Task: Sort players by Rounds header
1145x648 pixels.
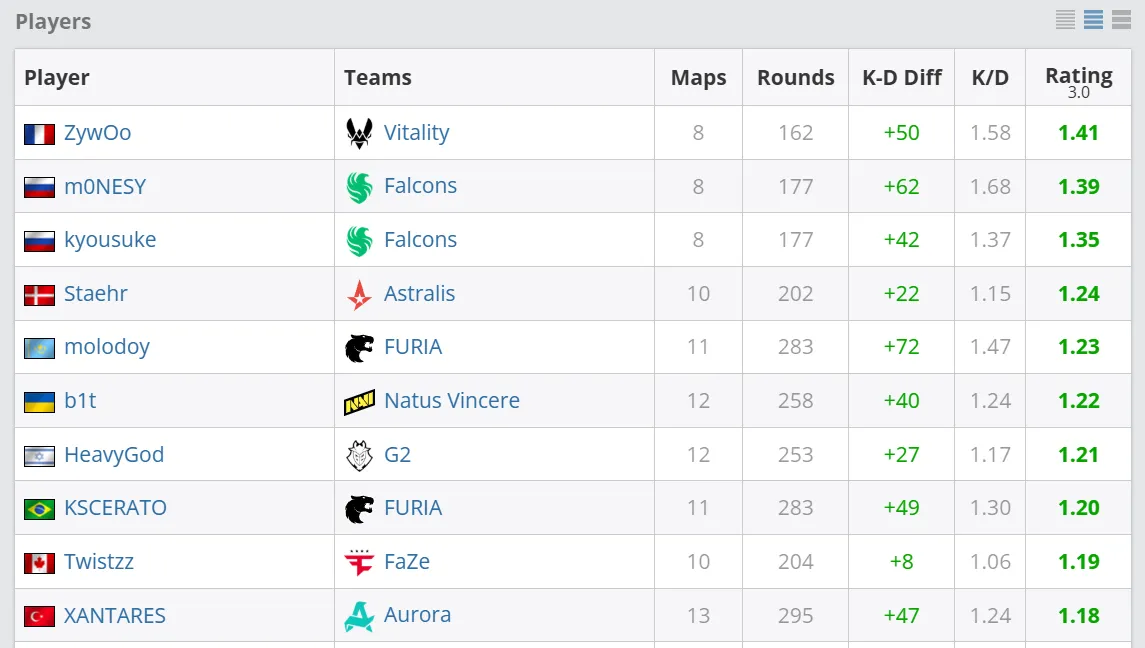Action: 795,78
